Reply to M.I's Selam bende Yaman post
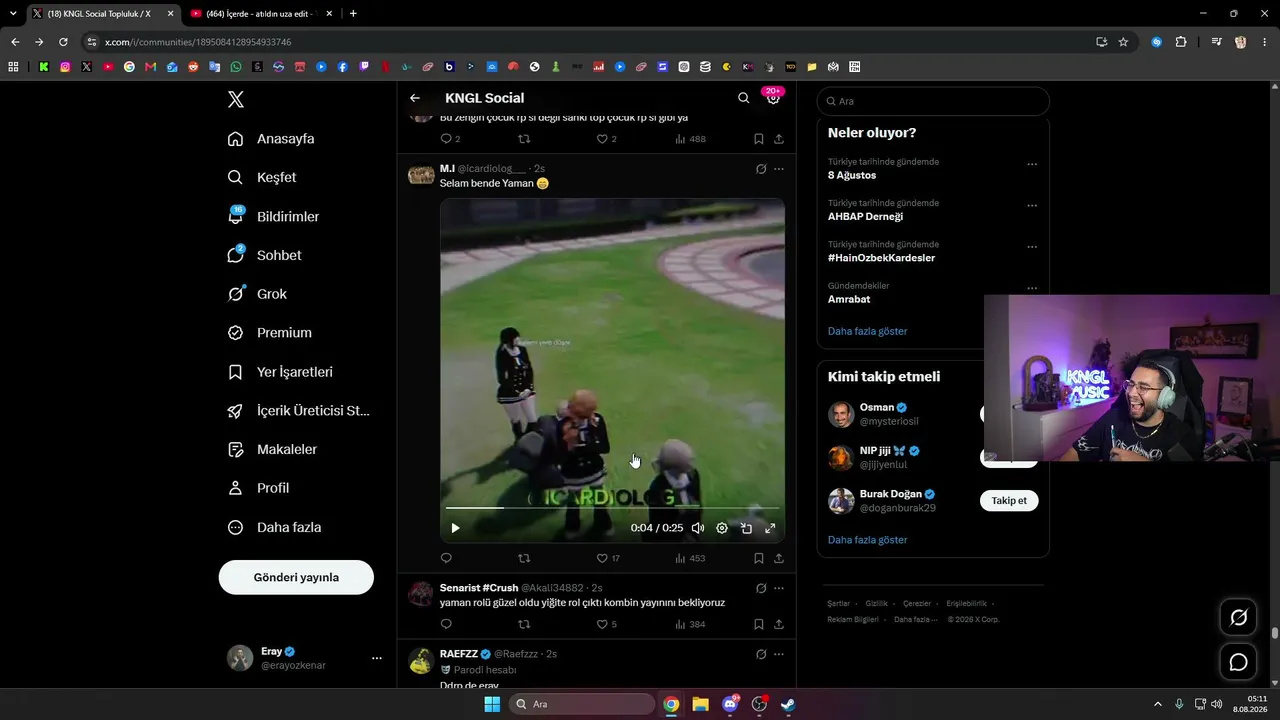 tap(446, 558)
